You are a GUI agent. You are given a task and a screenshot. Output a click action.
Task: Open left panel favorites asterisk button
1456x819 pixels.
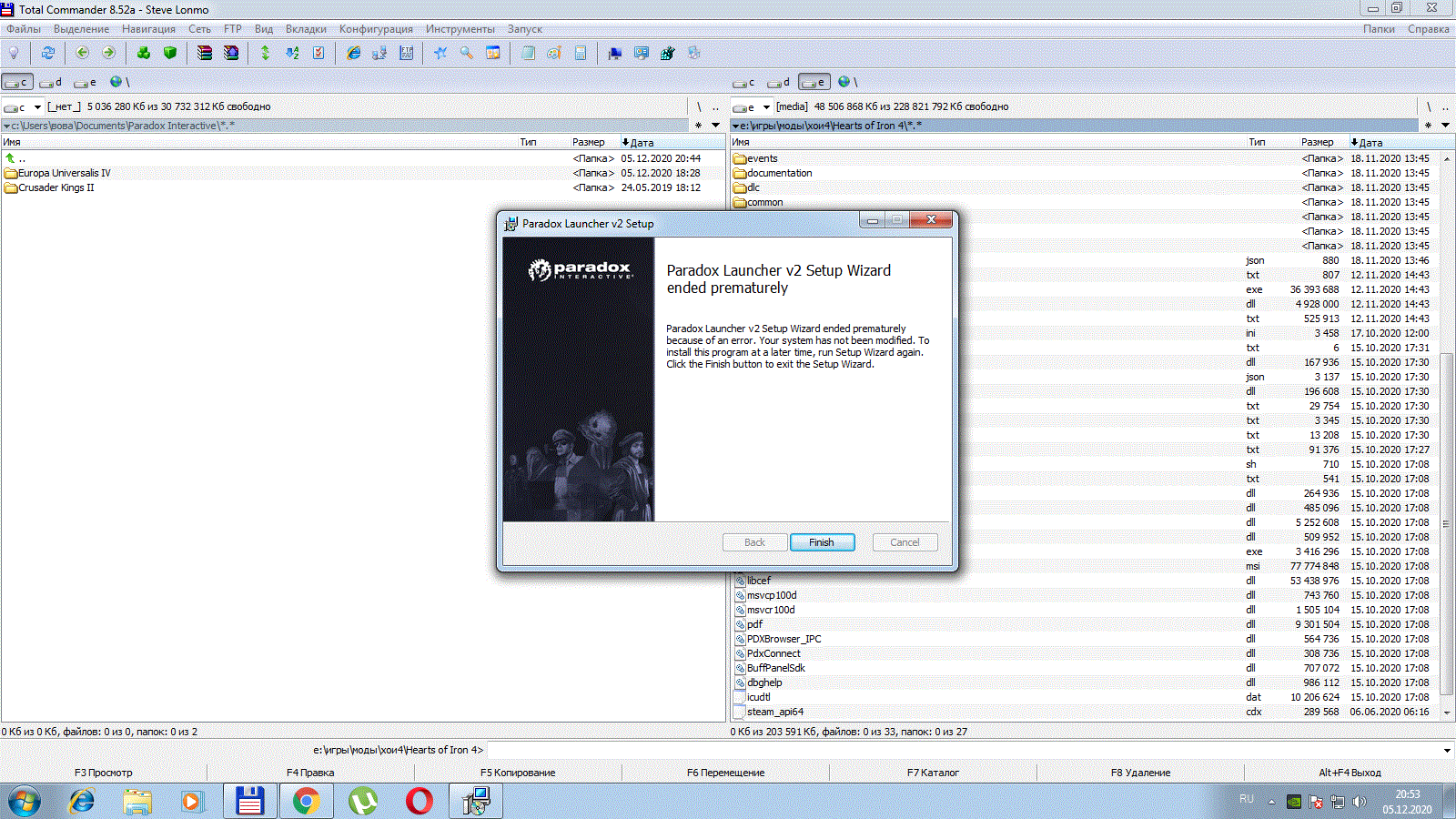699,126
